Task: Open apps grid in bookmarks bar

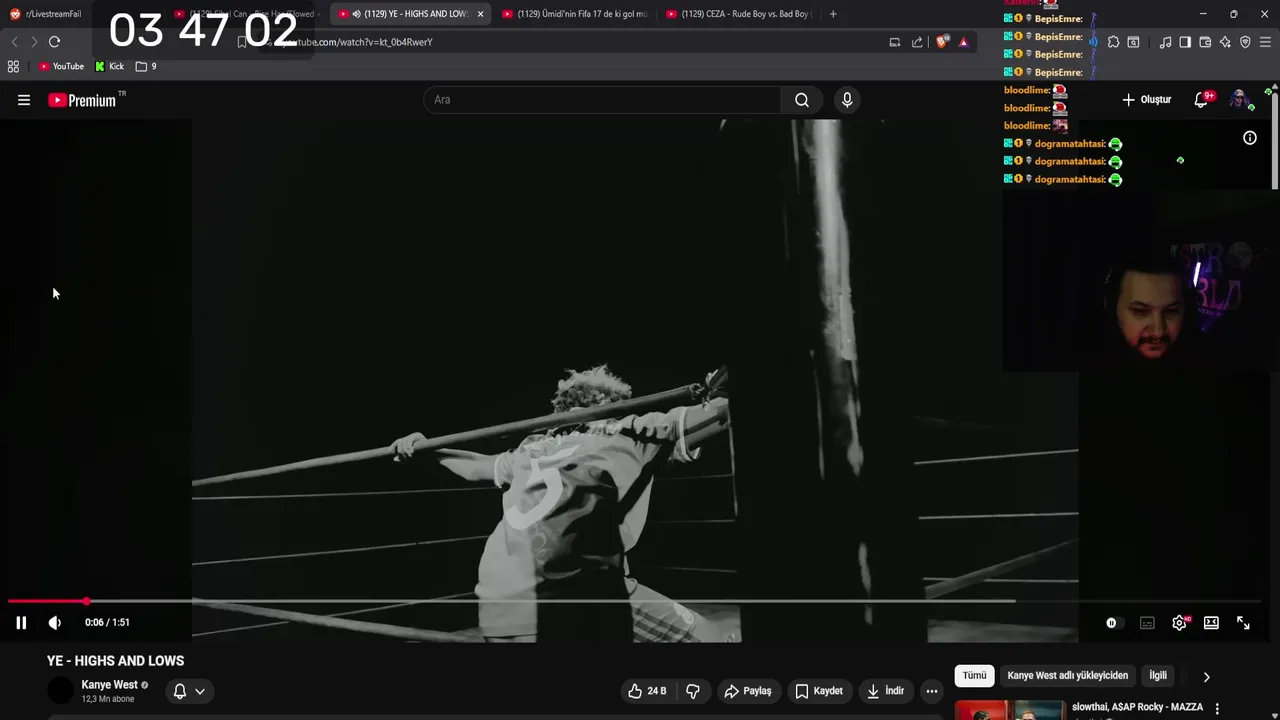Action: pos(13,66)
